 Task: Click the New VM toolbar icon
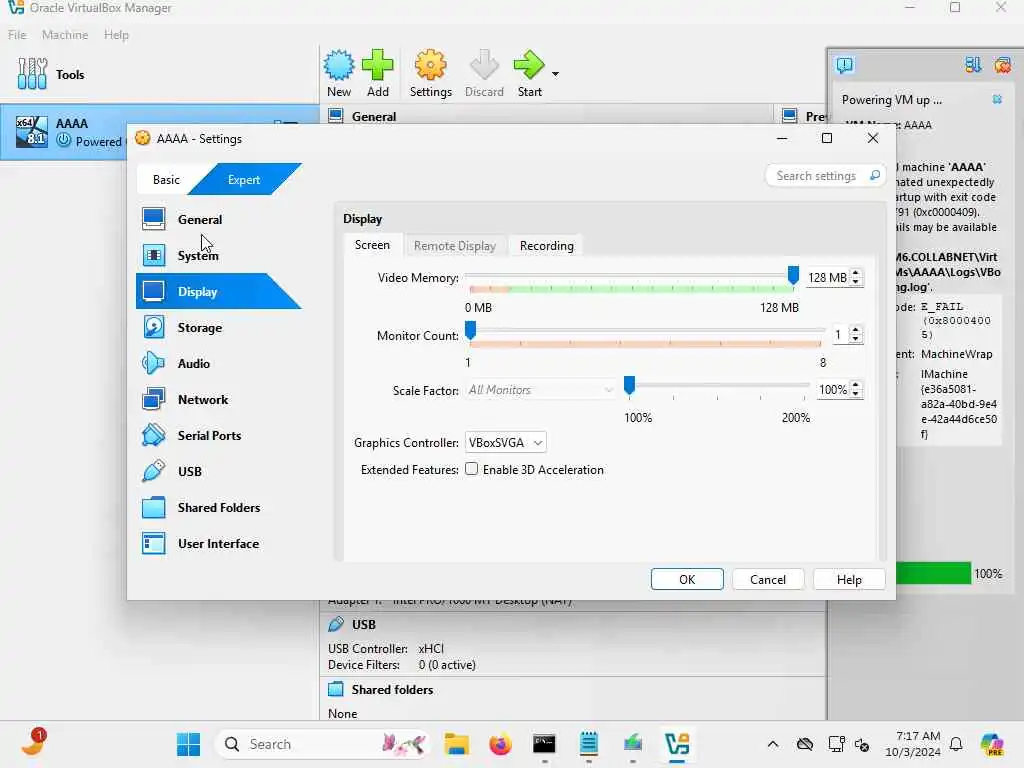coord(339,65)
